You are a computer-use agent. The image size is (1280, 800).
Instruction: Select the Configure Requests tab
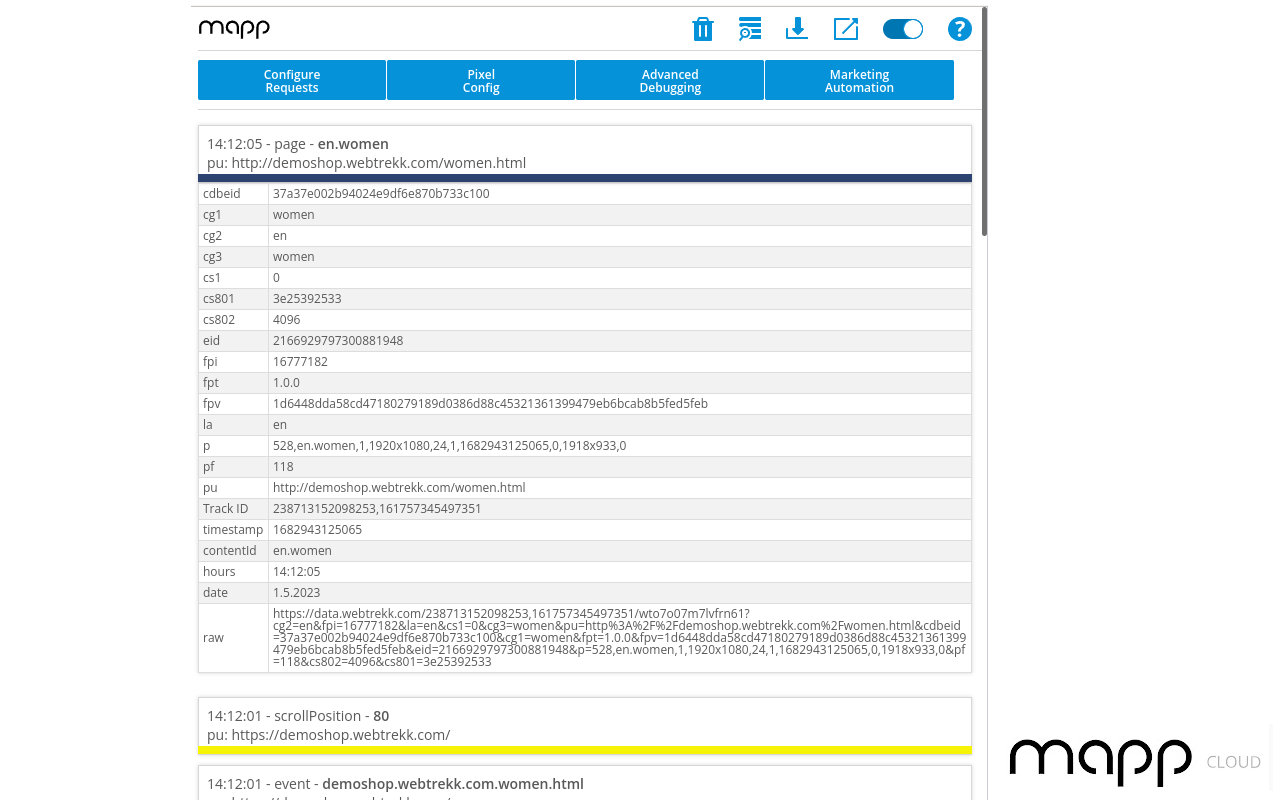click(x=291, y=80)
